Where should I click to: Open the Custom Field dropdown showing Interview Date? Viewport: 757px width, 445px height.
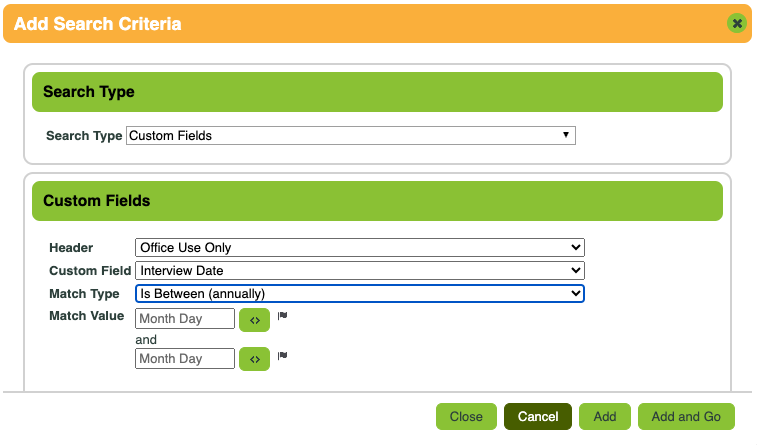point(359,270)
